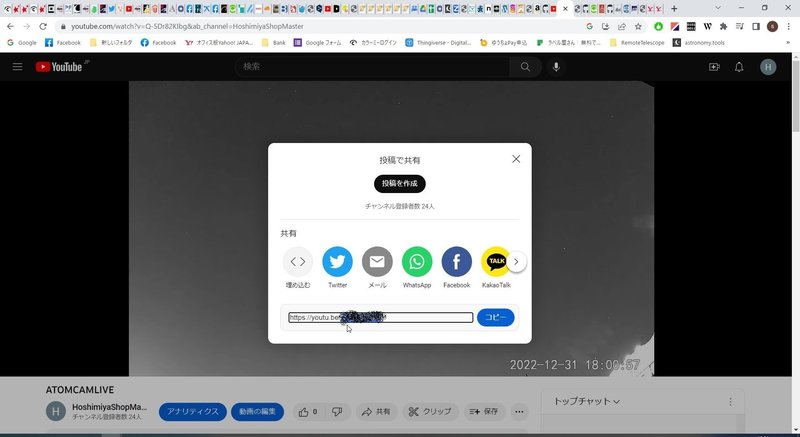Open the HoshimiyaShopMa... channel name link

[x=109, y=407]
